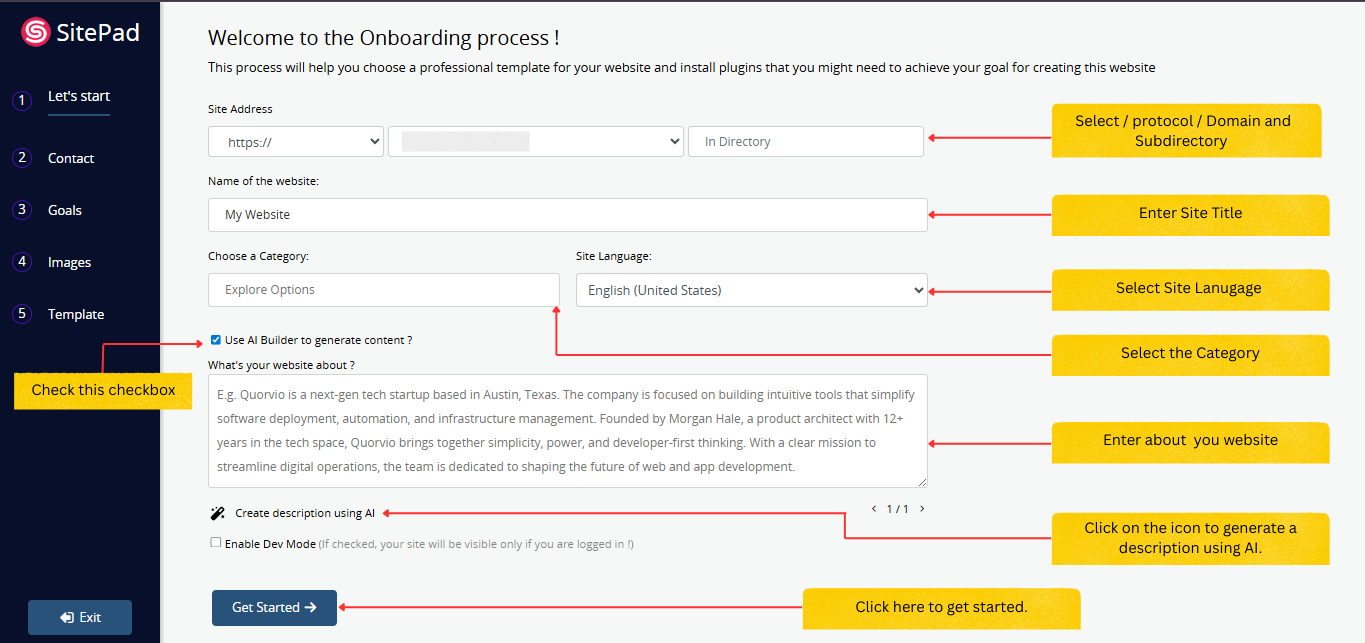Open the https:// protocol dropdown
Image resolution: width=1365 pixels, height=643 pixels.
pos(295,142)
